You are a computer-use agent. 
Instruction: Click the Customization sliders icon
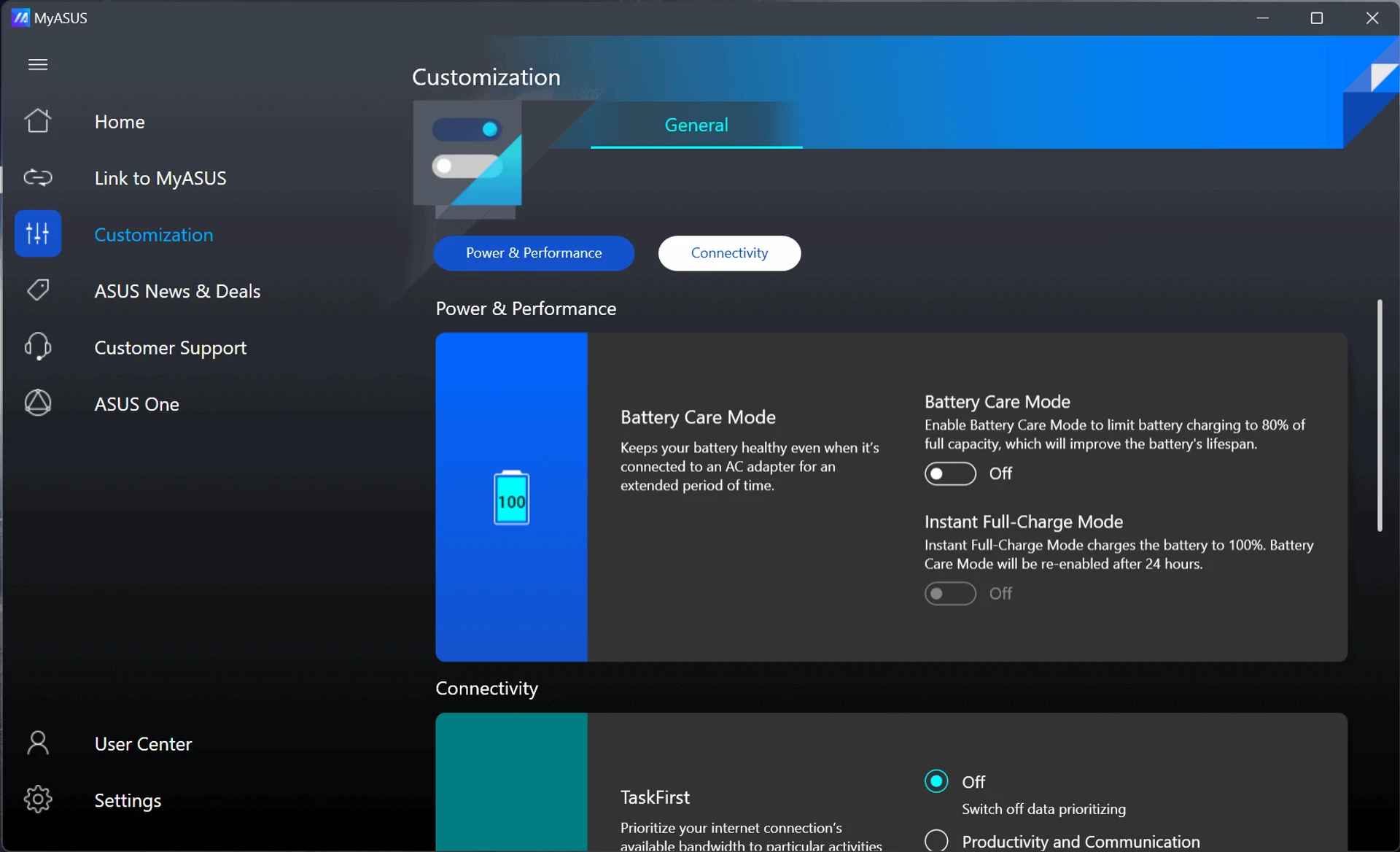tap(38, 233)
